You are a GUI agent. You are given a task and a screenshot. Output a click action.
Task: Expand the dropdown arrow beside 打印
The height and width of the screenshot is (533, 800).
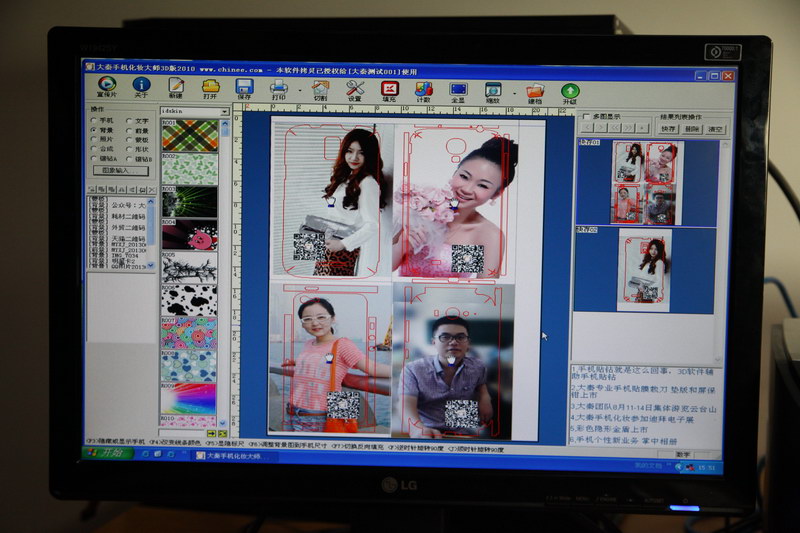pyautogui.click(x=299, y=91)
